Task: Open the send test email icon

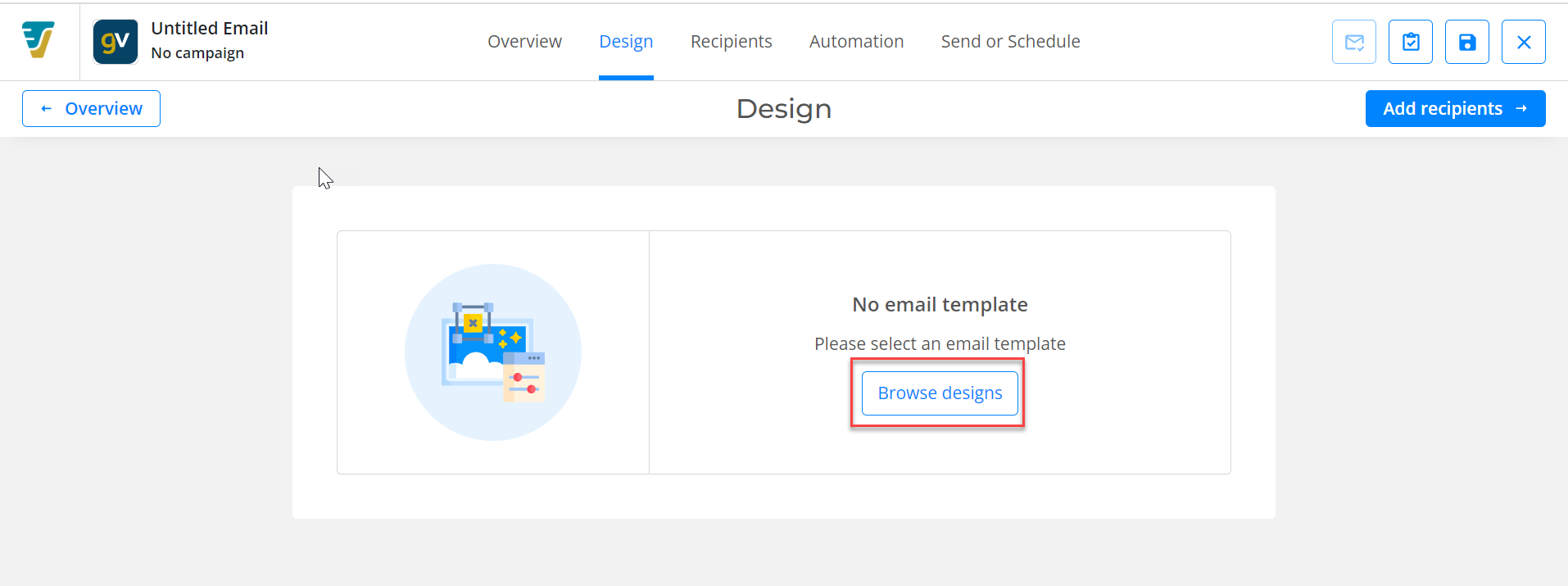Action: 1354,42
